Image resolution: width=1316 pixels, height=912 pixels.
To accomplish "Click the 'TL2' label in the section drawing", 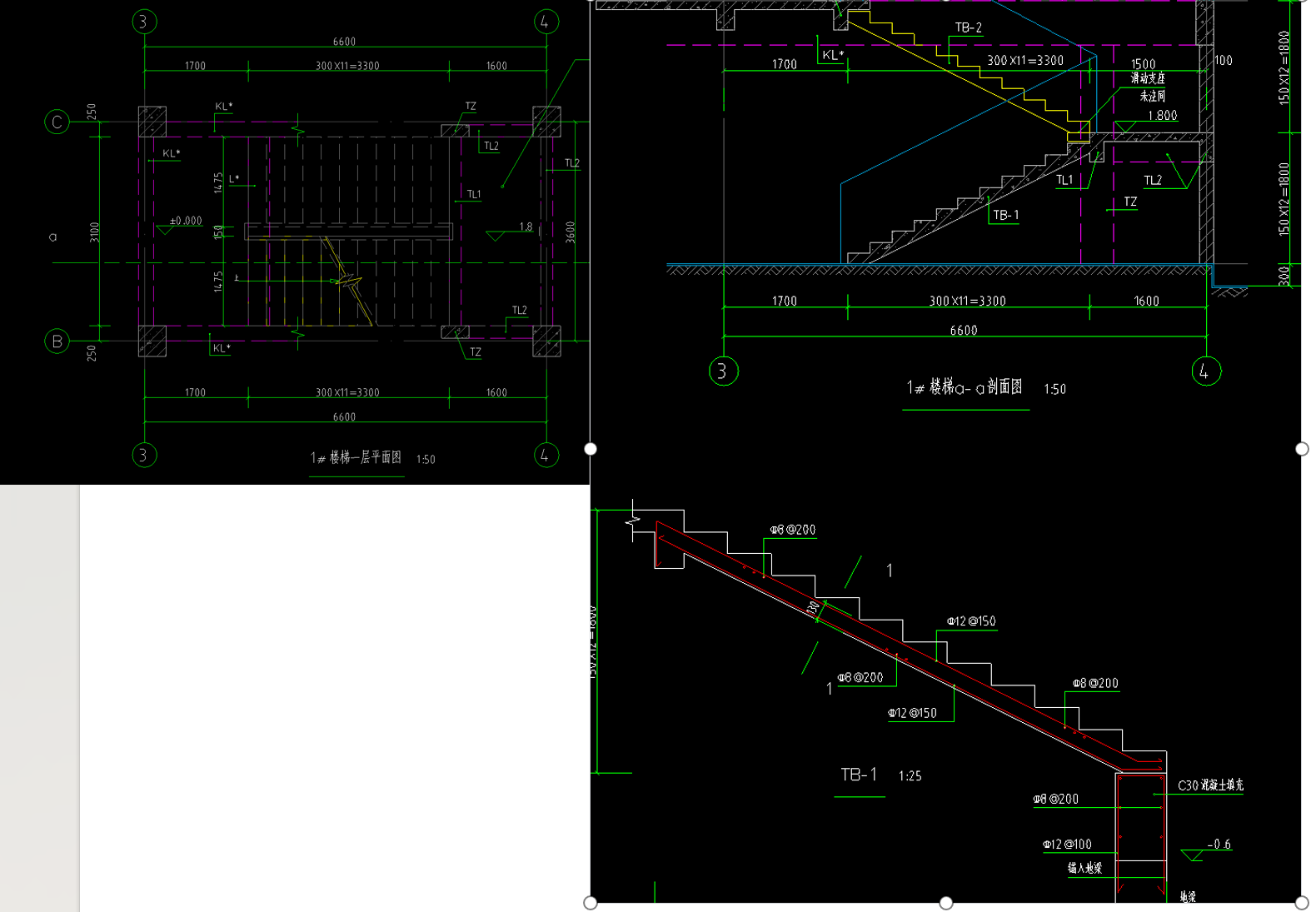I will [x=1152, y=180].
